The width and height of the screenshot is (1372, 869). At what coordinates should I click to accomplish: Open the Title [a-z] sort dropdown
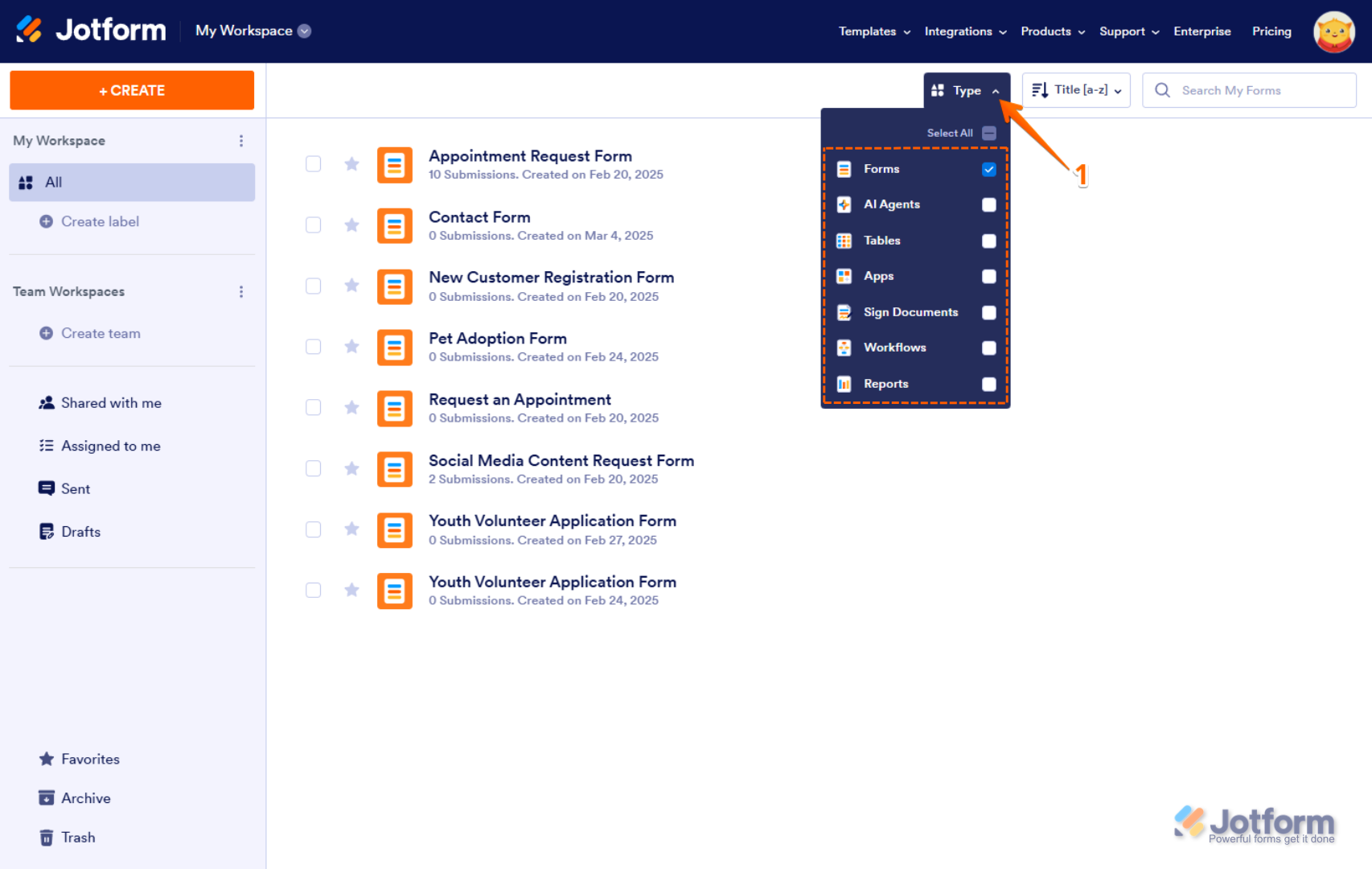coord(1076,90)
